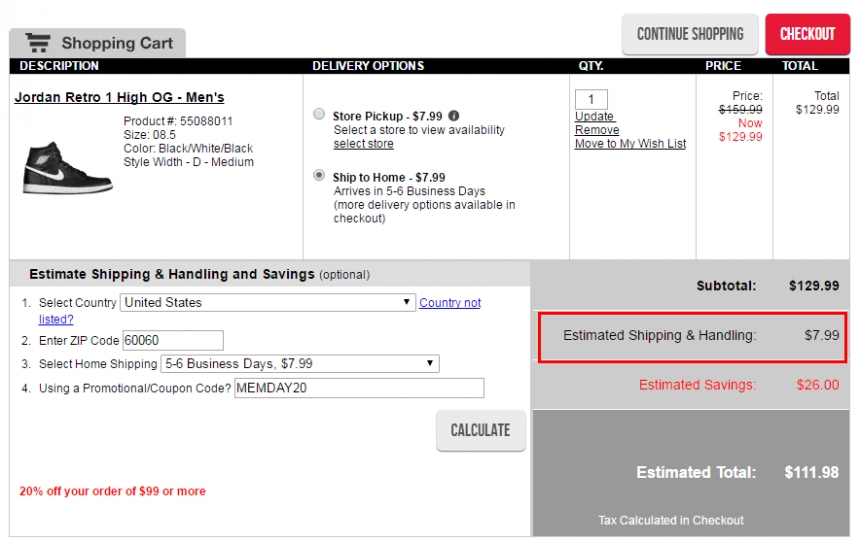Screen dimensions: 860x541
Task: Click the 'Size: 08.5' text
Action: (x=149, y=134)
